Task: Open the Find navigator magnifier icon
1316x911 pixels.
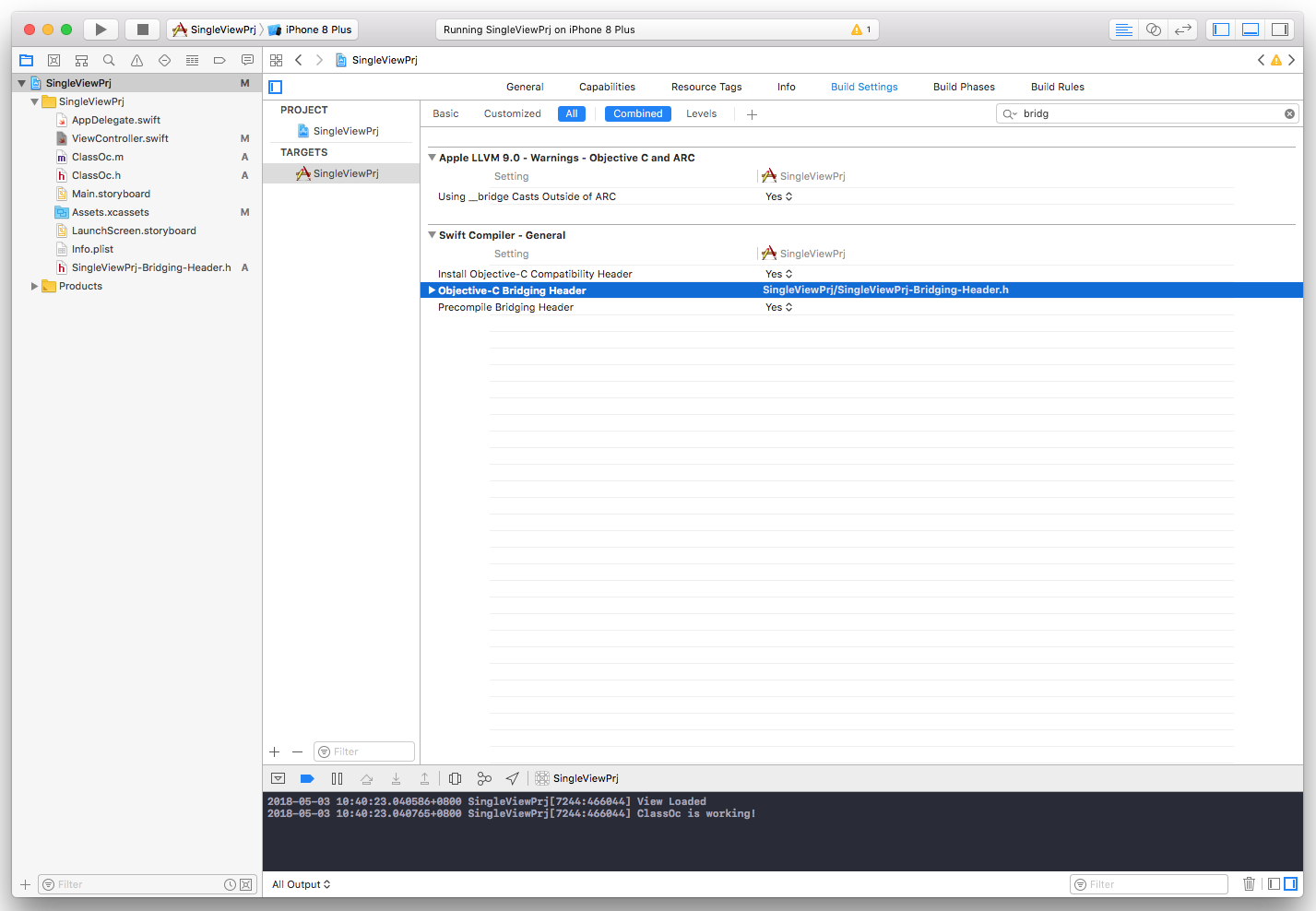Action: pos(109,60)
